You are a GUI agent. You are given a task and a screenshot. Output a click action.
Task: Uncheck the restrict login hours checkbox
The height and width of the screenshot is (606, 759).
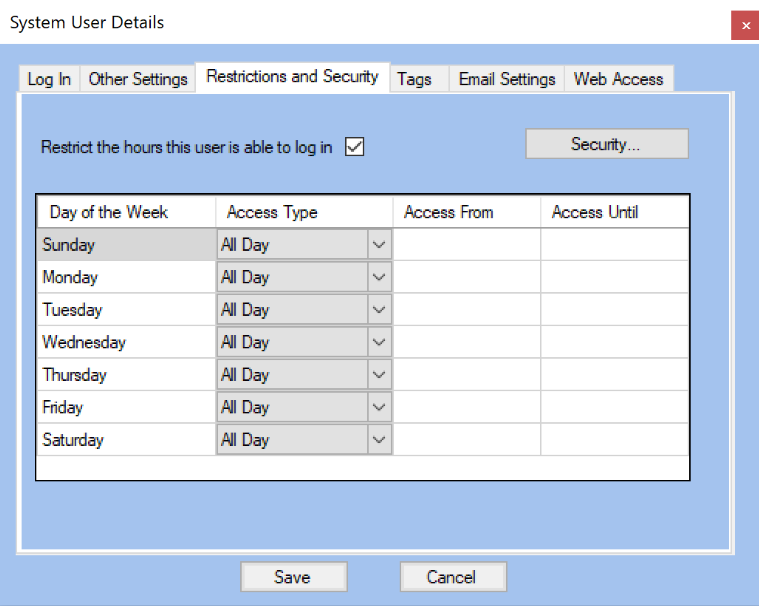[354, 147]
